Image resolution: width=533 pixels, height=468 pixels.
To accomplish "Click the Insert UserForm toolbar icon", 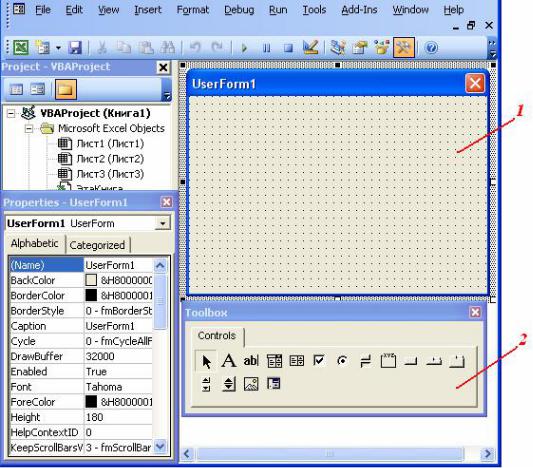I will coord(42,47).
